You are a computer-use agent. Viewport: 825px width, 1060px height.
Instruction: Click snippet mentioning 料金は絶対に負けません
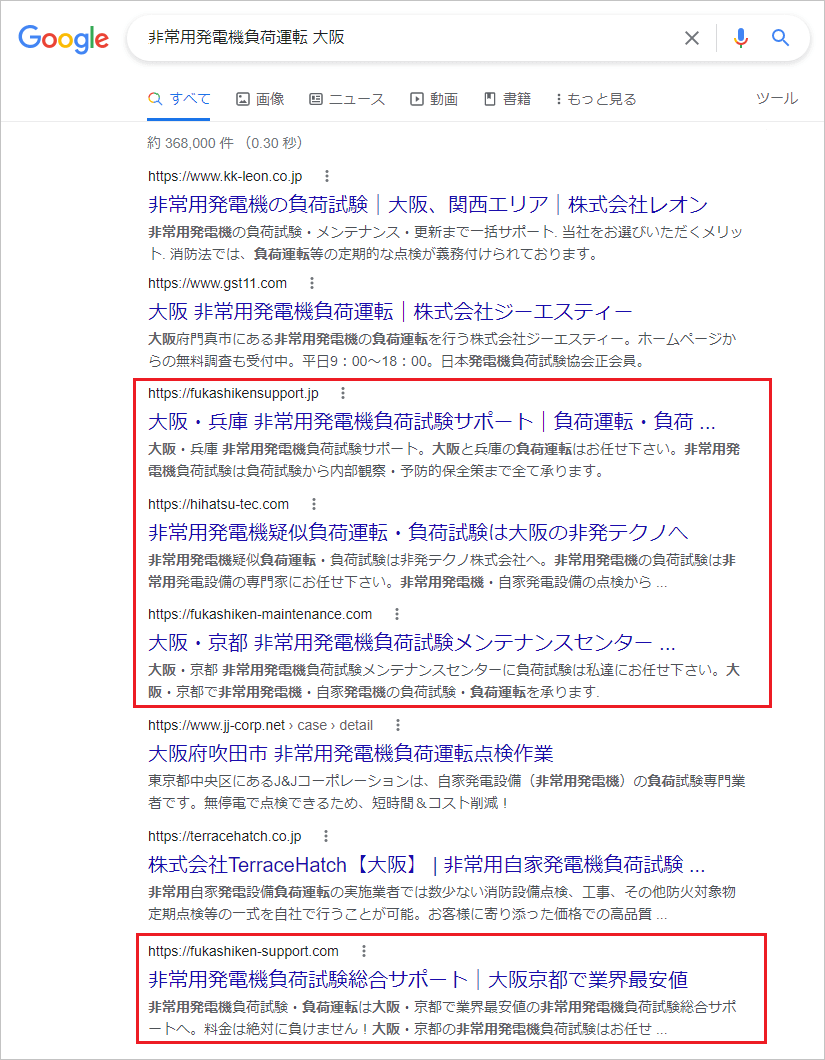[442, 1018]
